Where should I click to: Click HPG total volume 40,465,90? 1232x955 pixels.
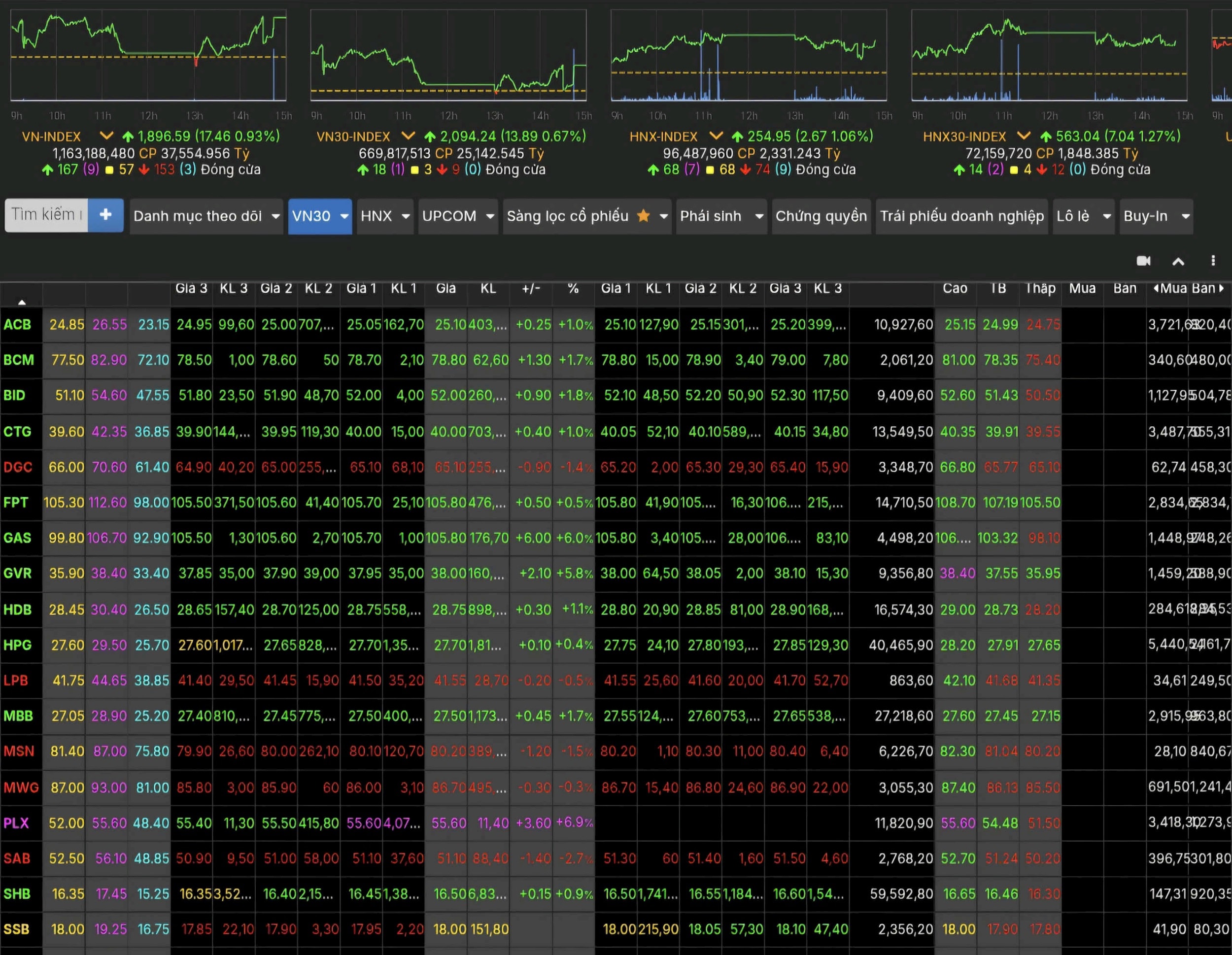(x=901, y=645)
